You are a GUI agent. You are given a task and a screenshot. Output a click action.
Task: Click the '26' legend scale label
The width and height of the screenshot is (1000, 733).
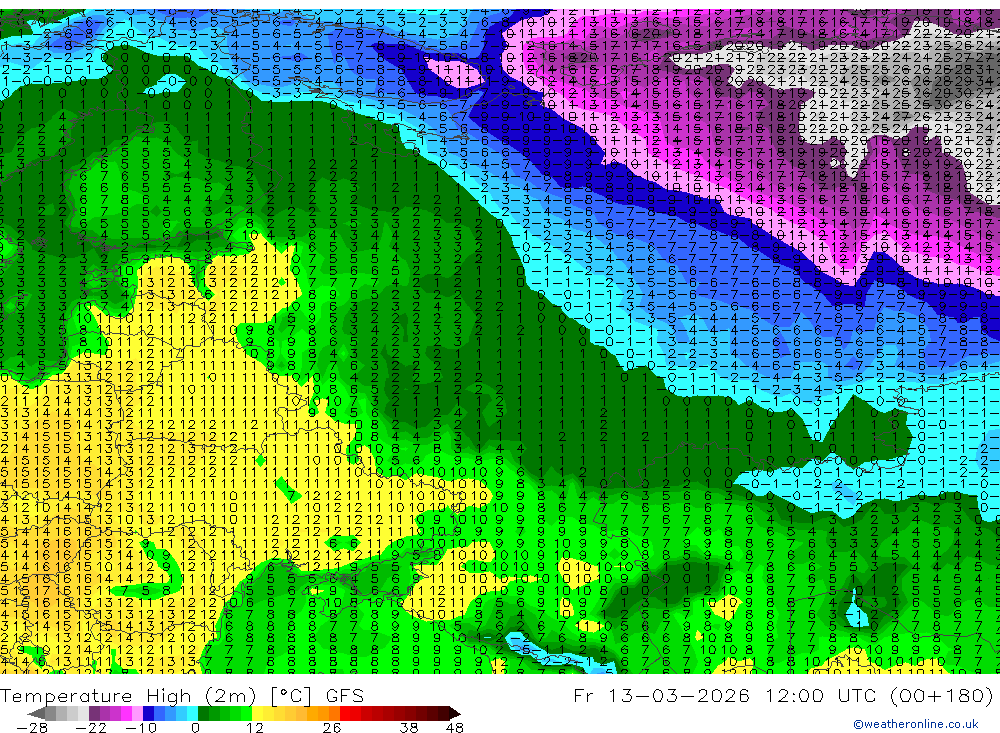point(332,727)
